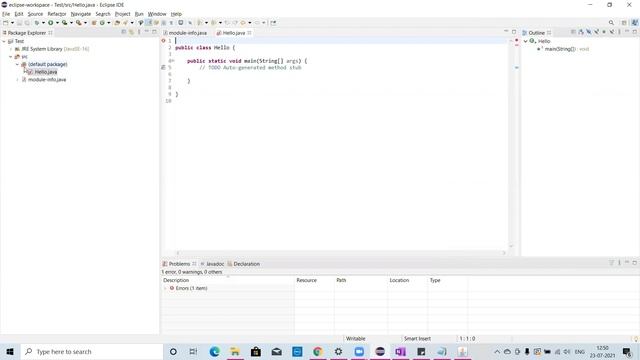Viewport: 640px width, 360px height.
Task: Click the error marker on line 1
Action: click(163, 41)
